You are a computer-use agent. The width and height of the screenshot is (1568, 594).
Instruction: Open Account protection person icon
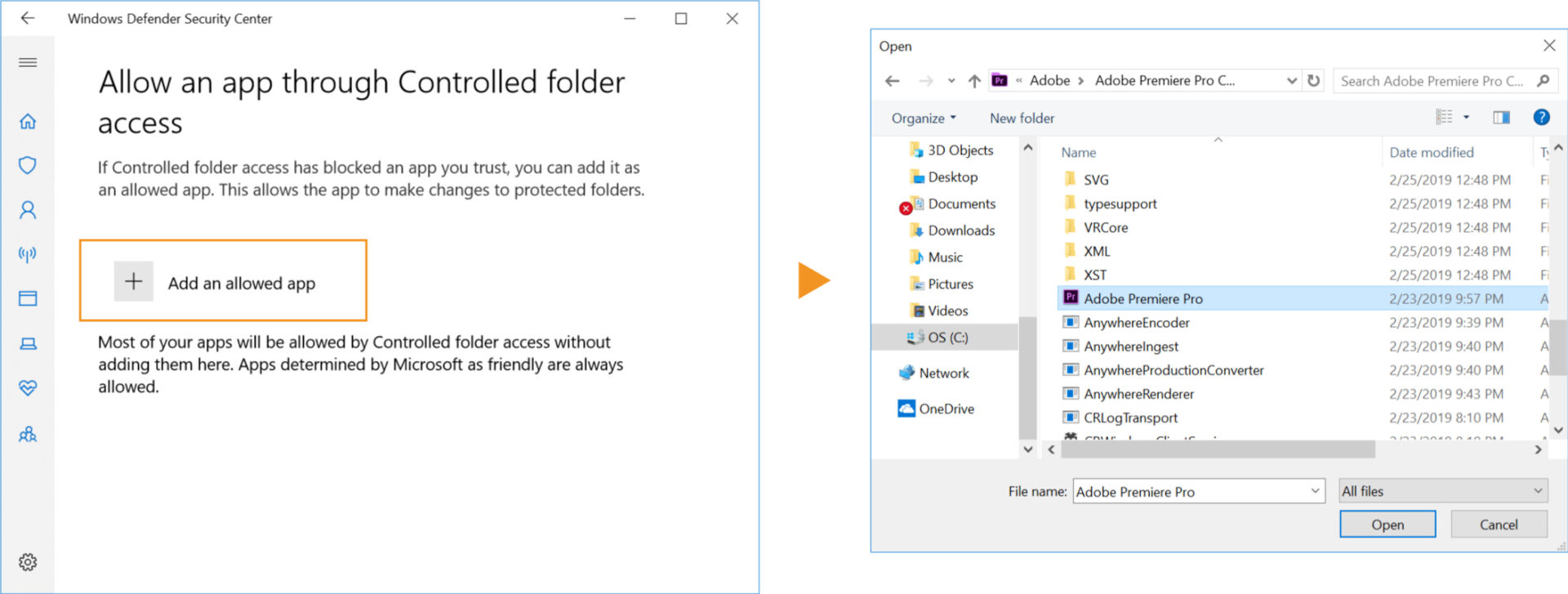[x=28, y=210]
